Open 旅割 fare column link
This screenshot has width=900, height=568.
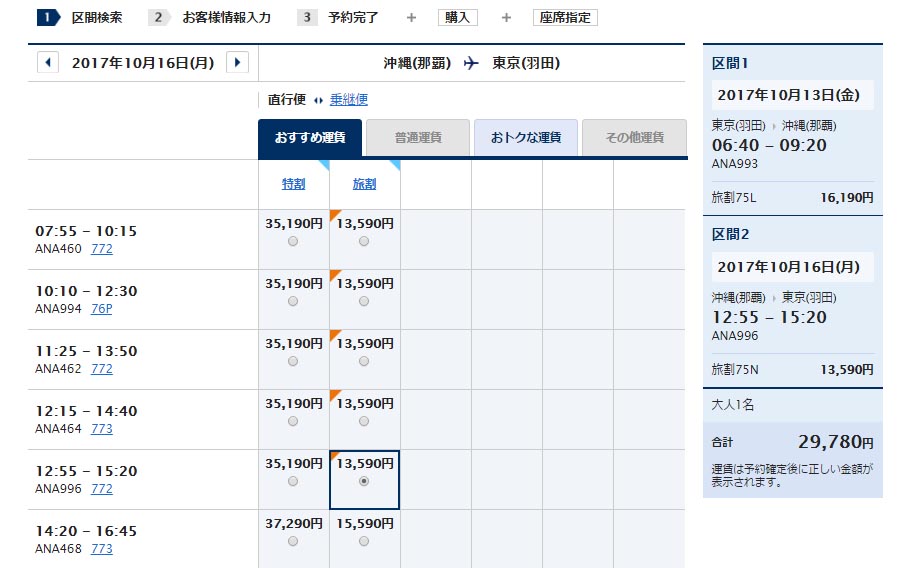(364, 184)
